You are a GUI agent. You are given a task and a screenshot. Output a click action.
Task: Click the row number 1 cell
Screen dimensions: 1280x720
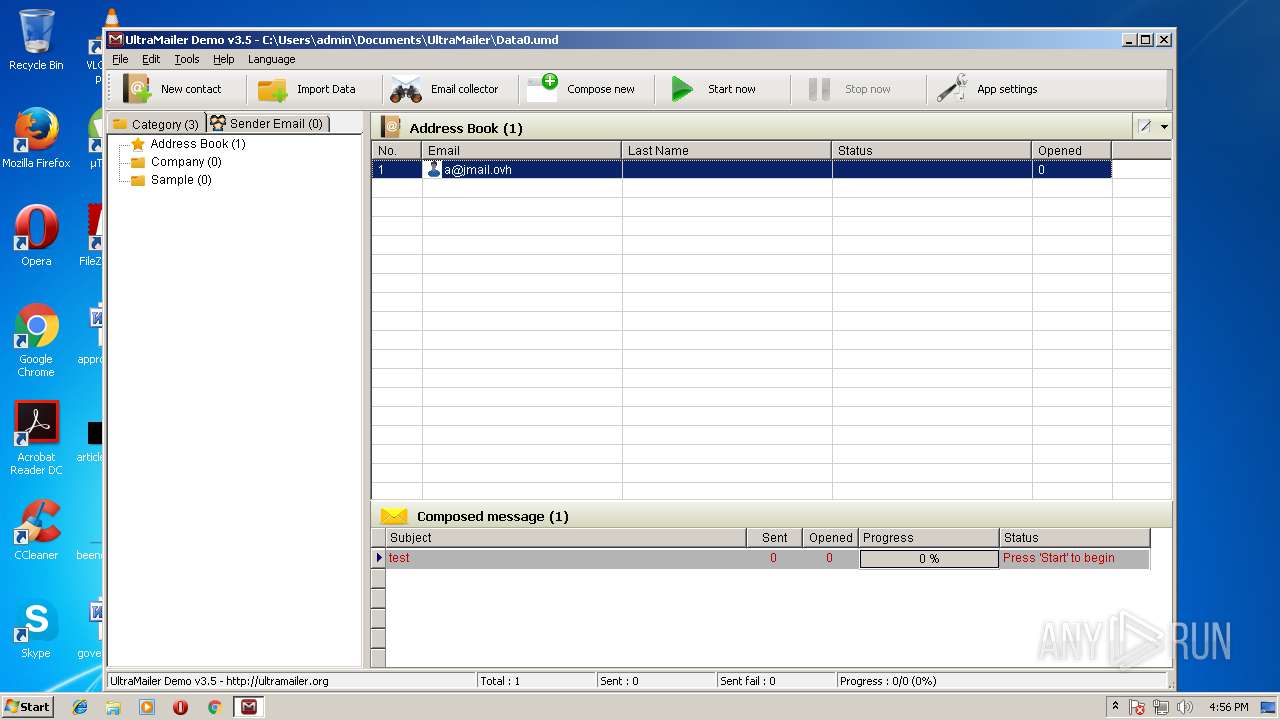(397, 170)
